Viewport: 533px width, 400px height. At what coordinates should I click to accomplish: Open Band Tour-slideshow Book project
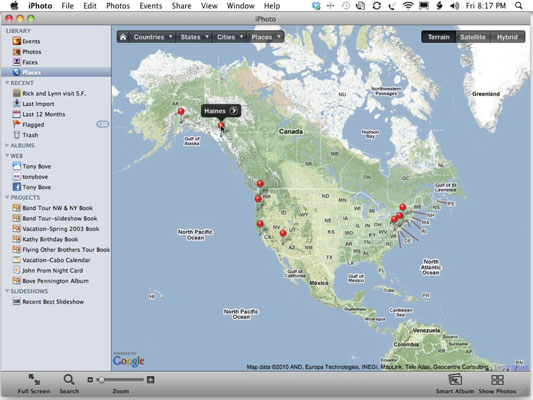[x=59, y=219]
